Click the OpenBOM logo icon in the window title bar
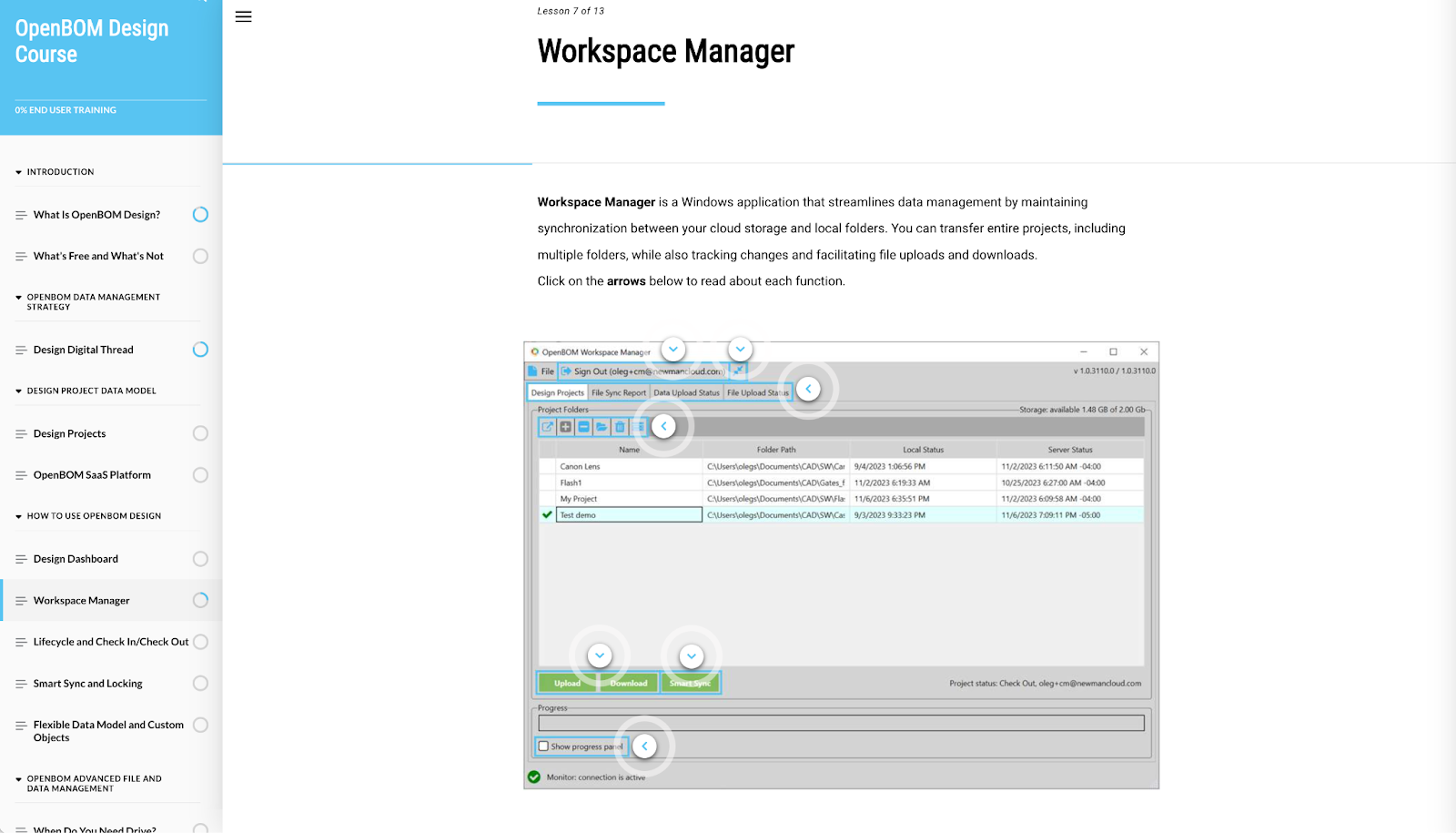This screenshot has height=833, width=1456. 535,351
